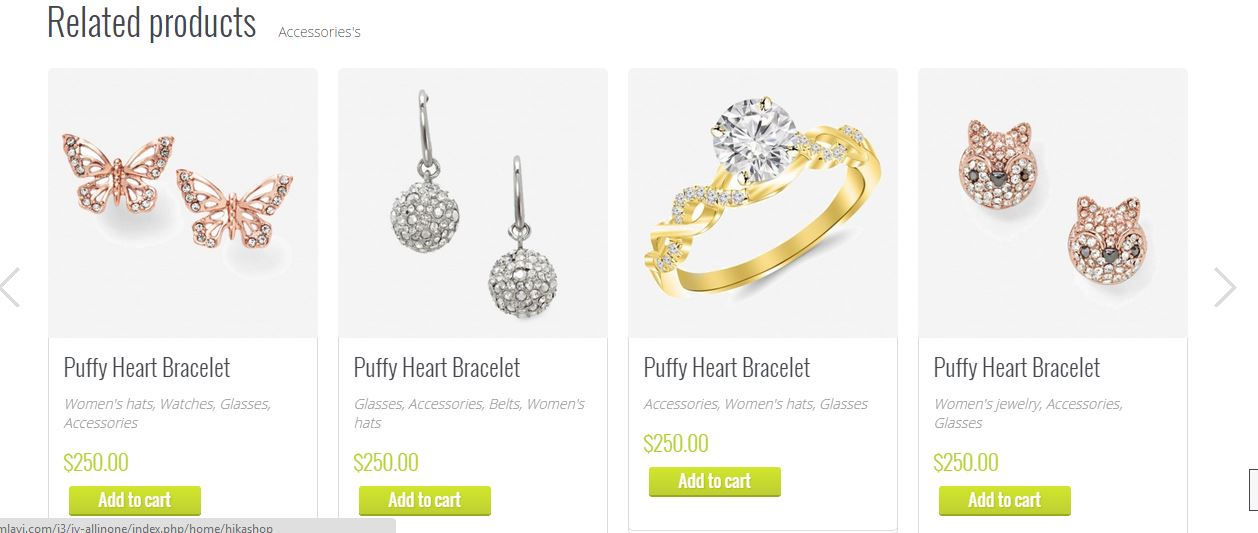
Task: Add crystal ball earrings product to cart
Action: tap(425, 500)
